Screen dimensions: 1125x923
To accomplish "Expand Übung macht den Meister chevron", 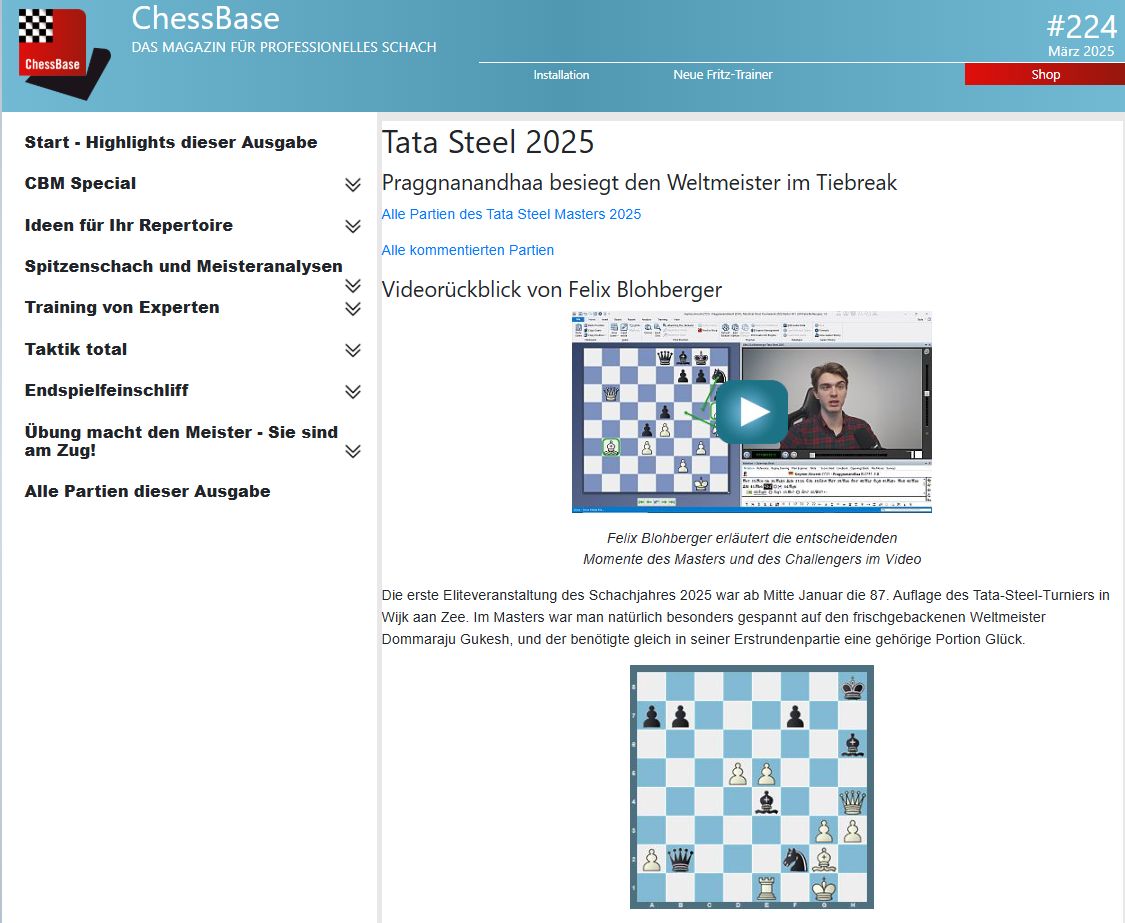I will click(x=352, y=451).
